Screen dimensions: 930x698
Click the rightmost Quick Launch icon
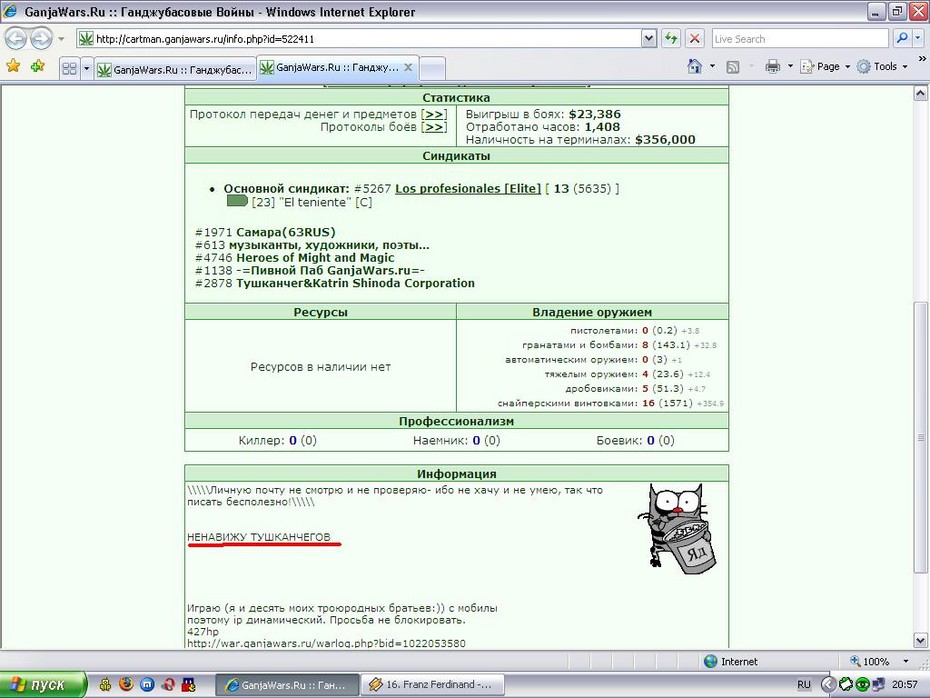click(189, 685)
